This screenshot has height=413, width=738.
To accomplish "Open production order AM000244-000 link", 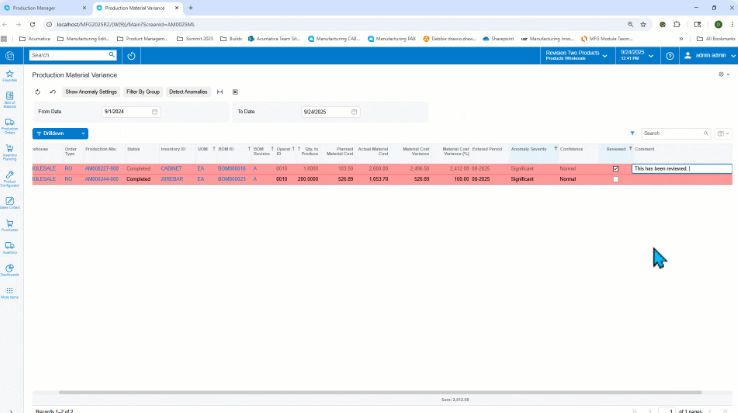I will pos(102,179).
